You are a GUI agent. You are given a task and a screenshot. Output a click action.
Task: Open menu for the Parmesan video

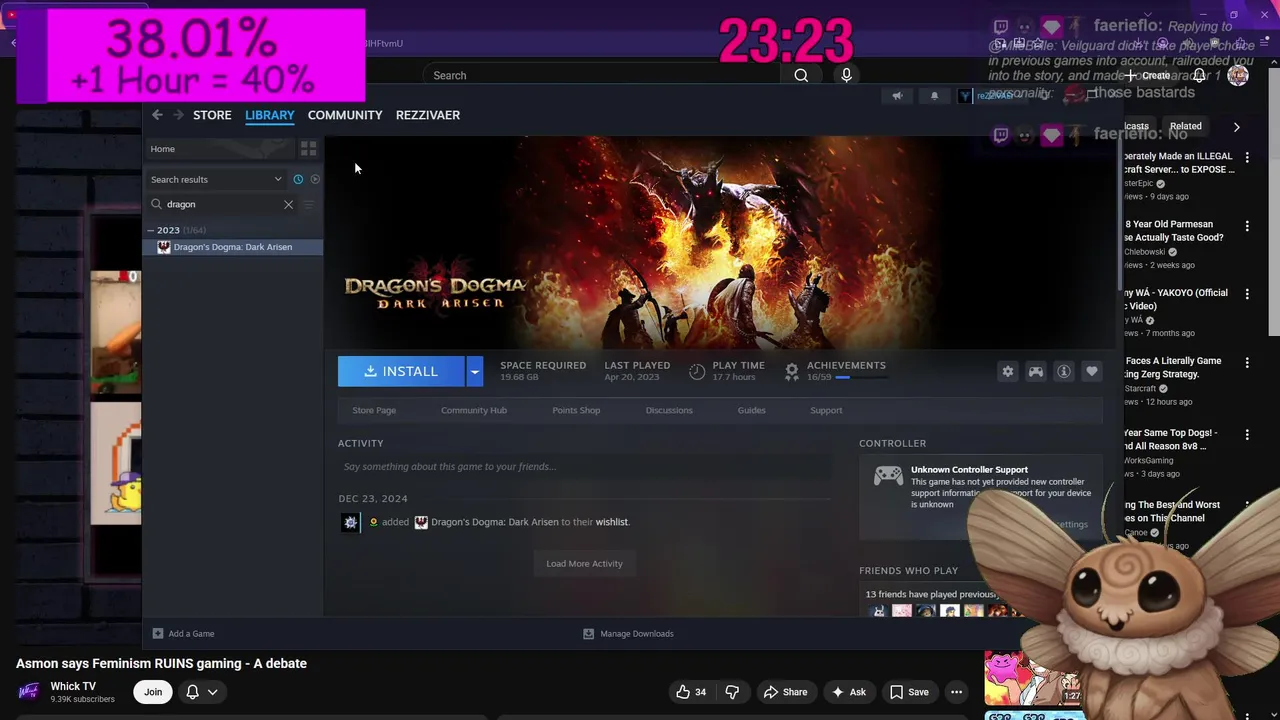point(1247,226)
